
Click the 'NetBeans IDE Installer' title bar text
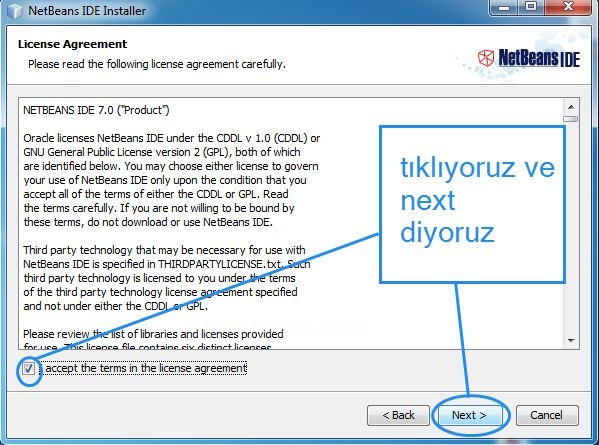tap(87, 11)
